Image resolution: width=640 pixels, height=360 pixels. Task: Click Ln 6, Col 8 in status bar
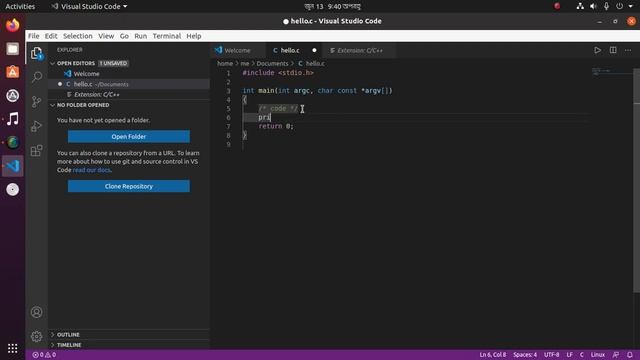pos(493,355)
